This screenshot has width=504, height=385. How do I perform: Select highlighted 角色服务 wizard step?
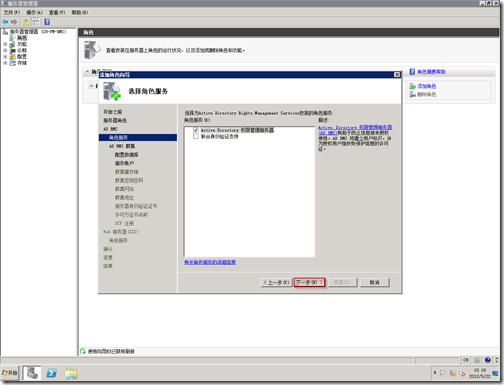tap(138, 137)
